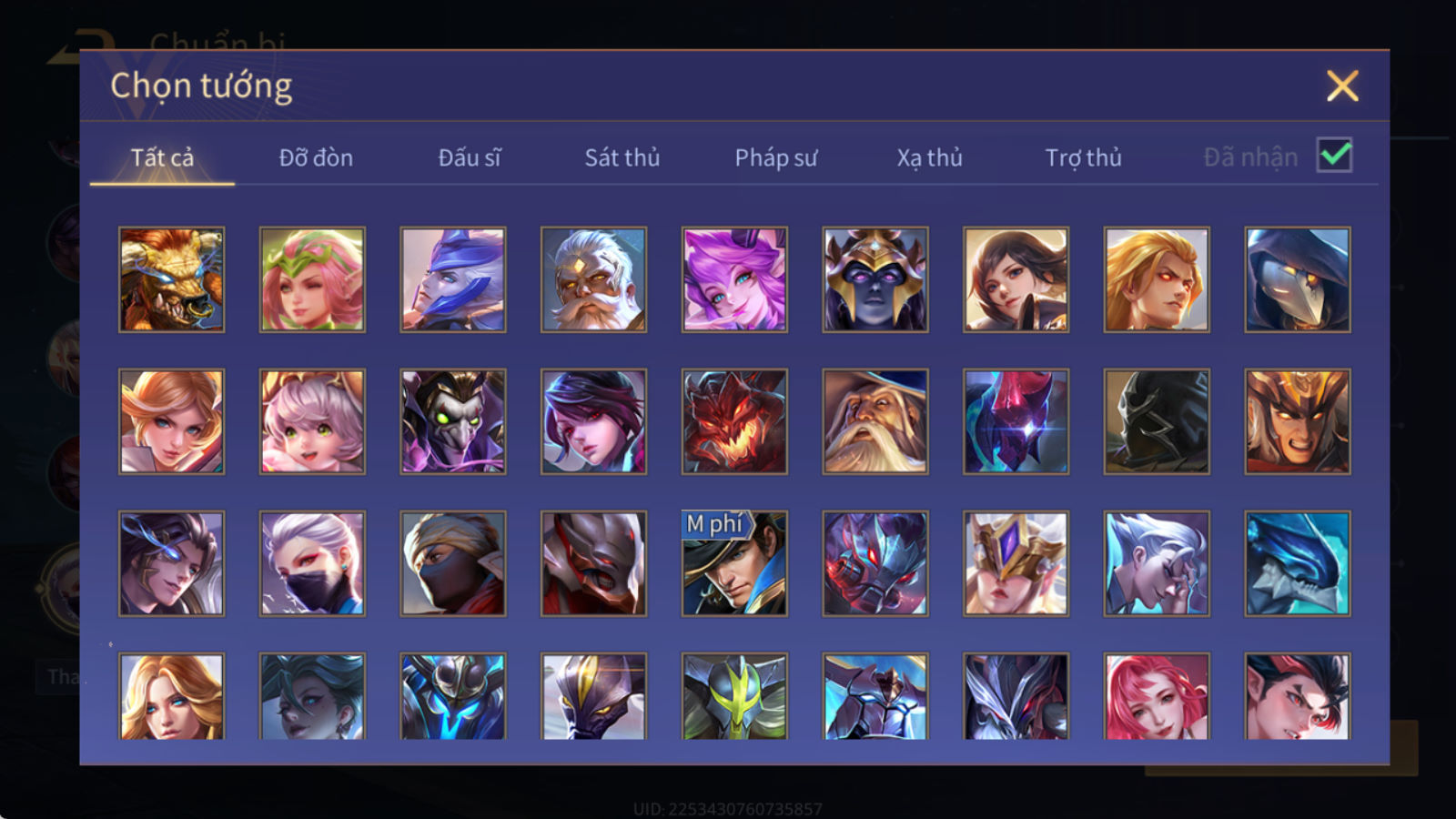Screen dimensions: 1456x819
Task: Close the Chọn tướng dialog
Action: coord(1342,86)
